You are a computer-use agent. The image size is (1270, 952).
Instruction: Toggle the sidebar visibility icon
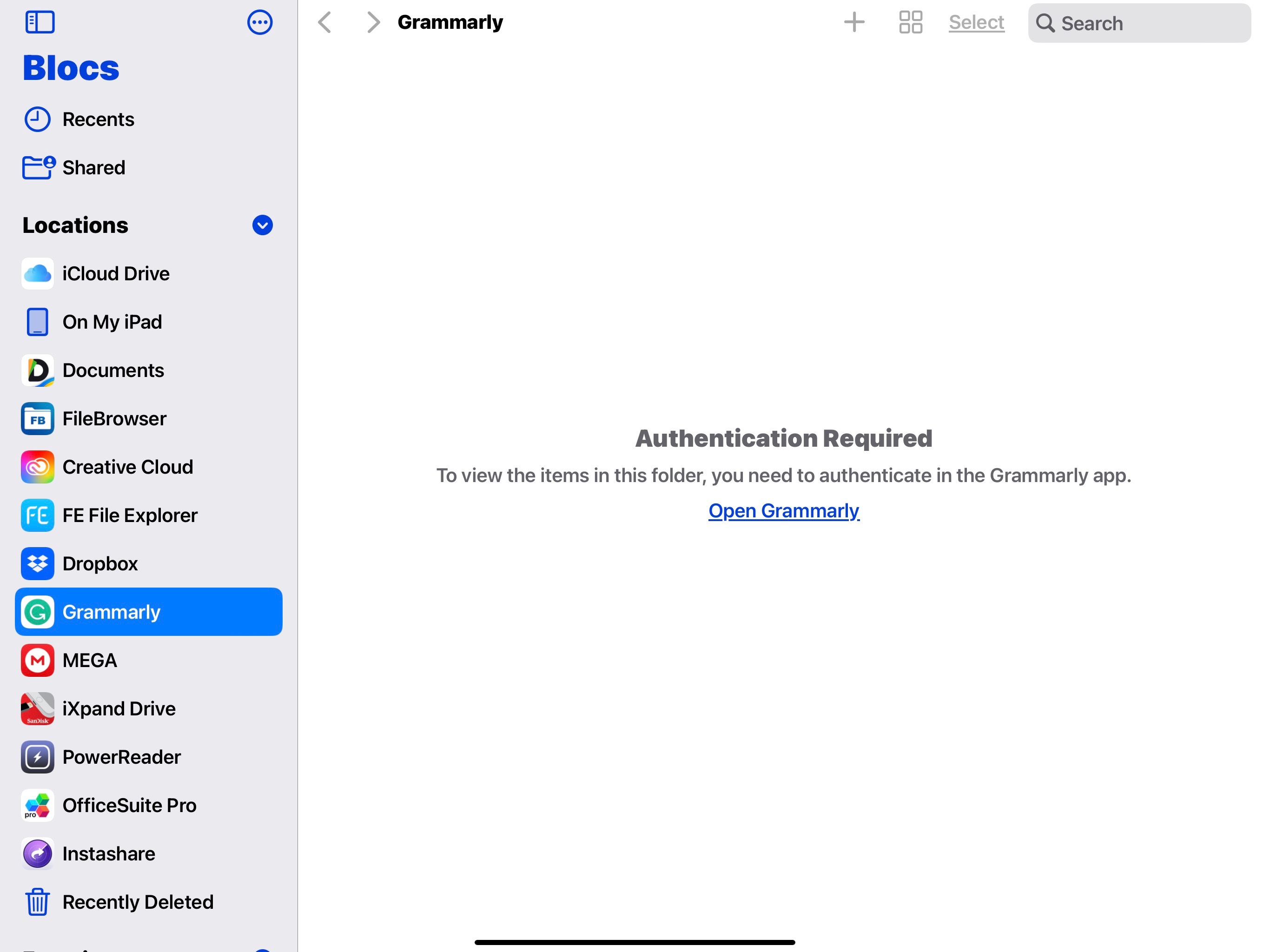coord(40,22)
